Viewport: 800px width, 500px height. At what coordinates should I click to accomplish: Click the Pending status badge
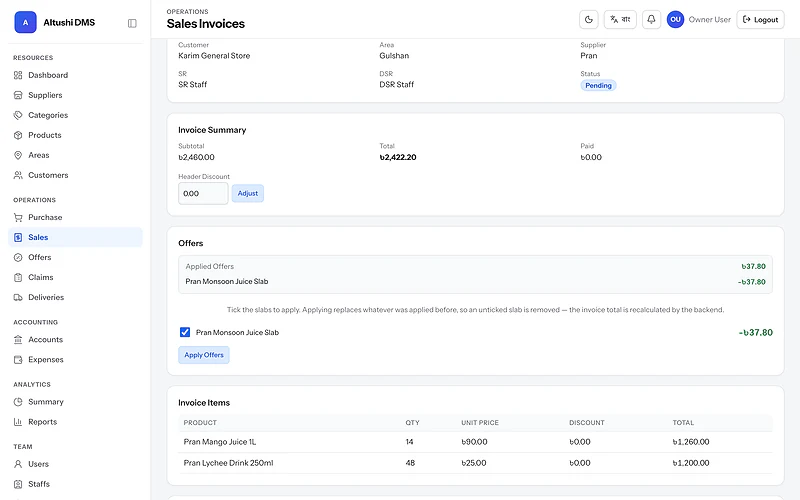click(598, 85)
